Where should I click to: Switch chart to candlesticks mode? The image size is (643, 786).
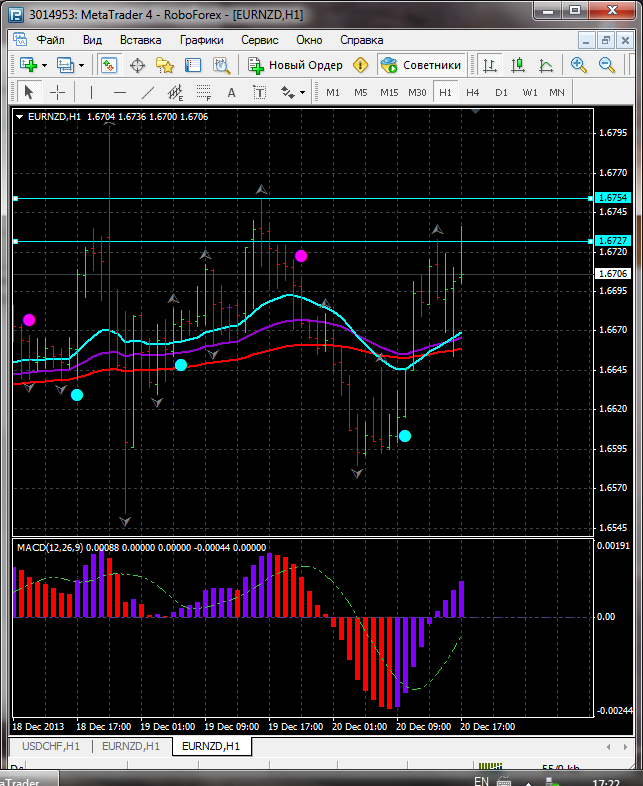click(518, 65)
